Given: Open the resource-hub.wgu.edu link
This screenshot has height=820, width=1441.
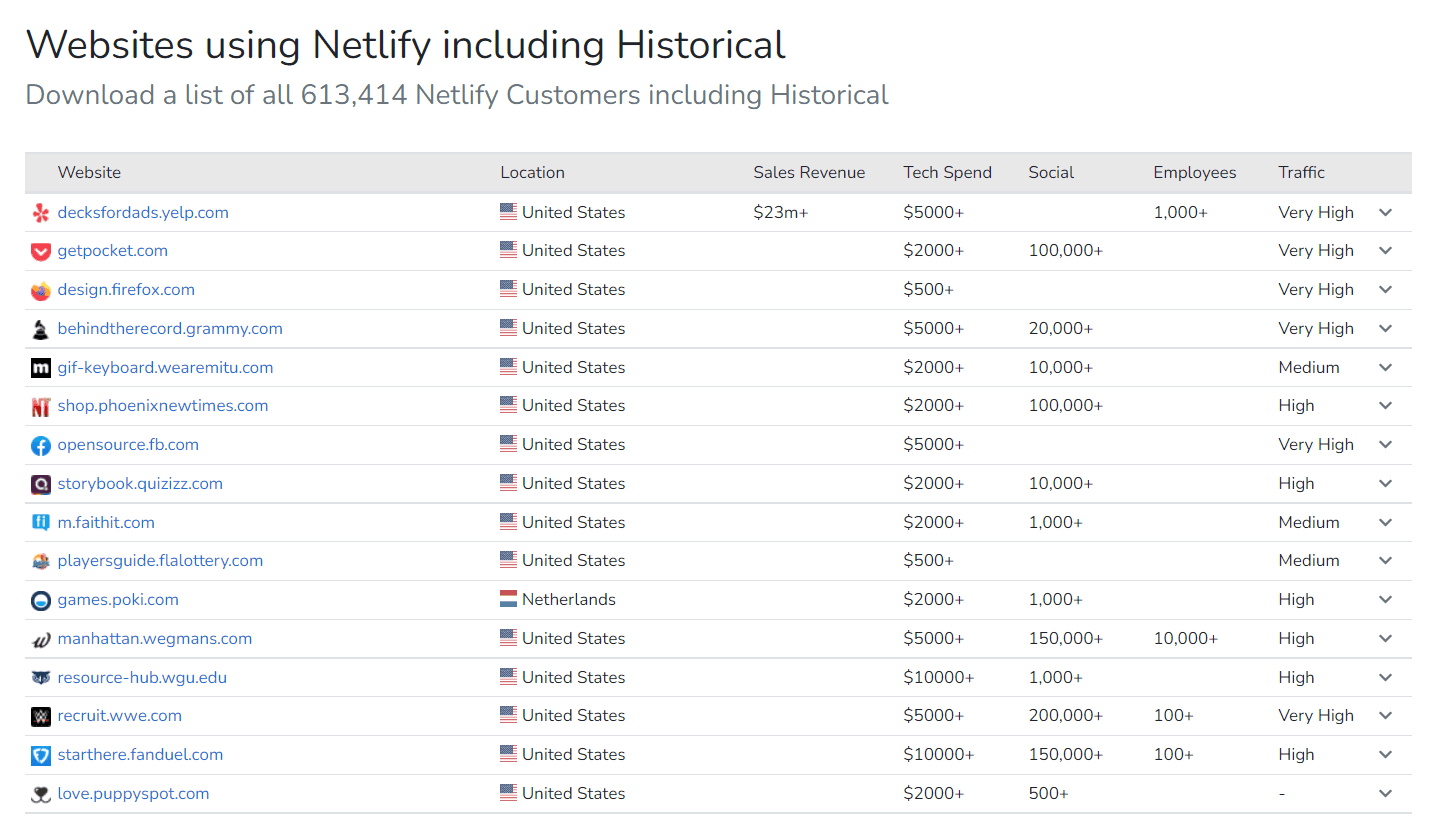Looking at the screenshot, I should pyautogui.click(x=142, y=677).
